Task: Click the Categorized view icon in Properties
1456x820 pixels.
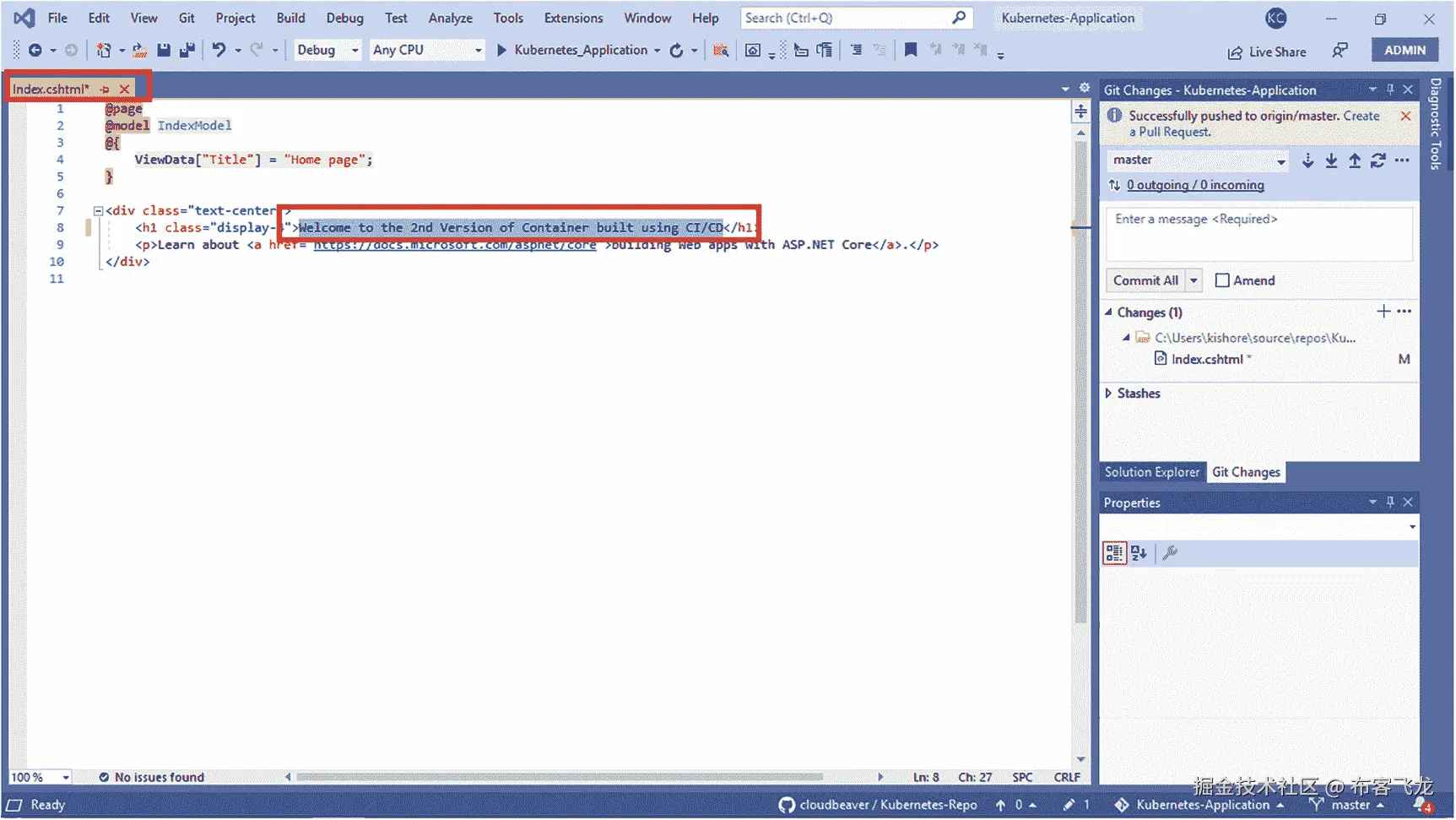Action: point(1114,553)
